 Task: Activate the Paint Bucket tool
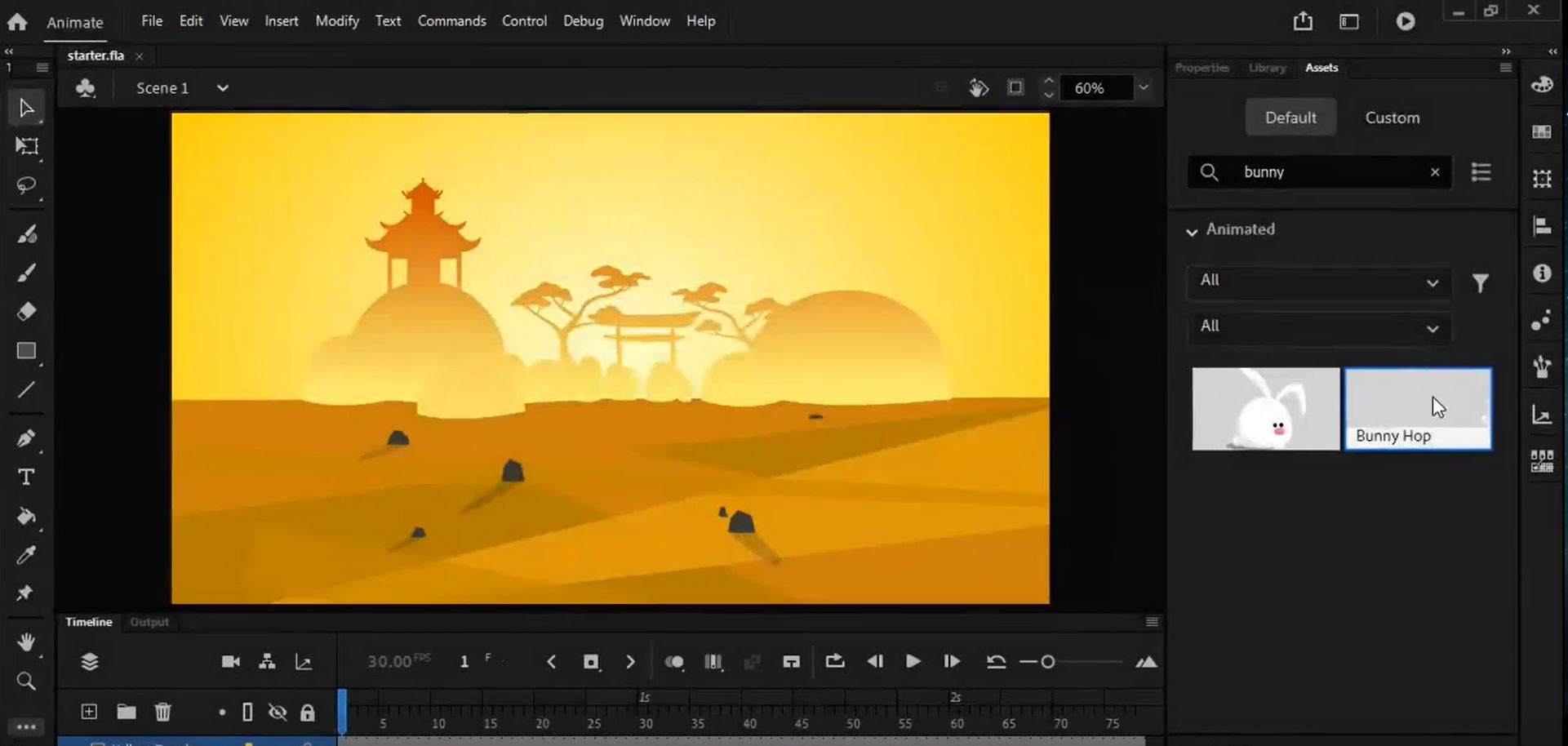(26, 517)
